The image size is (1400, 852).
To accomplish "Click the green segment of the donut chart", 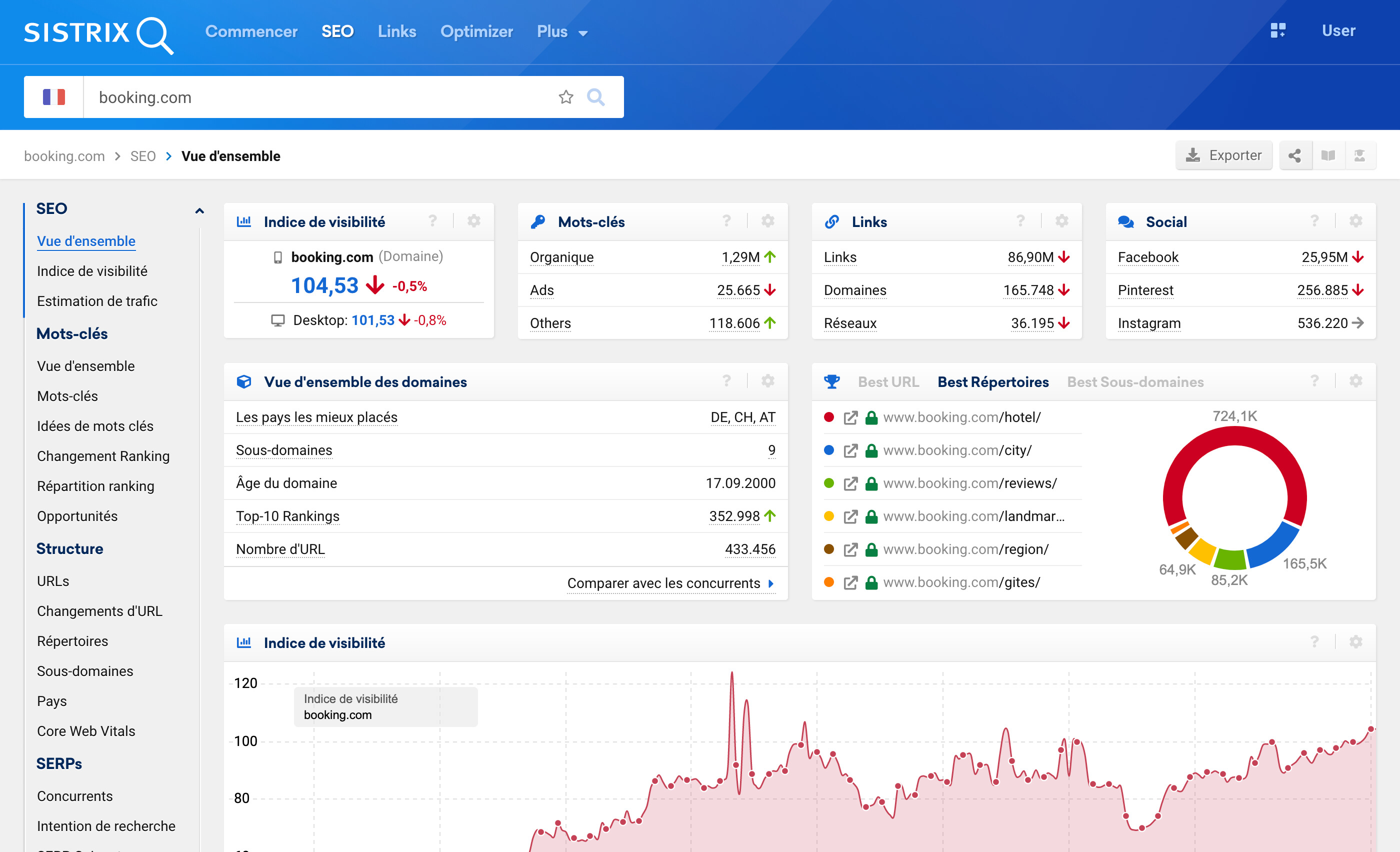I will point(1230,559).
